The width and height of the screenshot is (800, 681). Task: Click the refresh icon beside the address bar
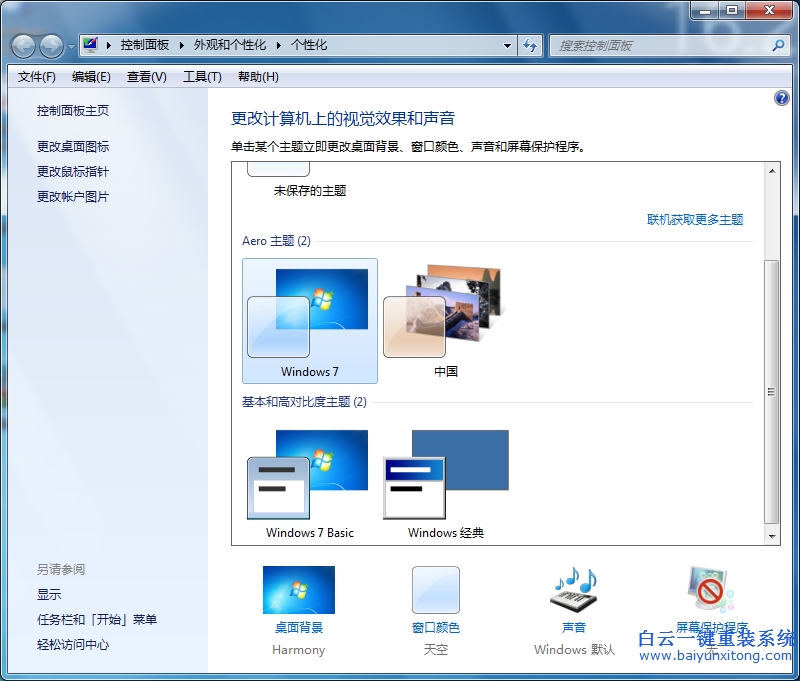pos(531,45)
